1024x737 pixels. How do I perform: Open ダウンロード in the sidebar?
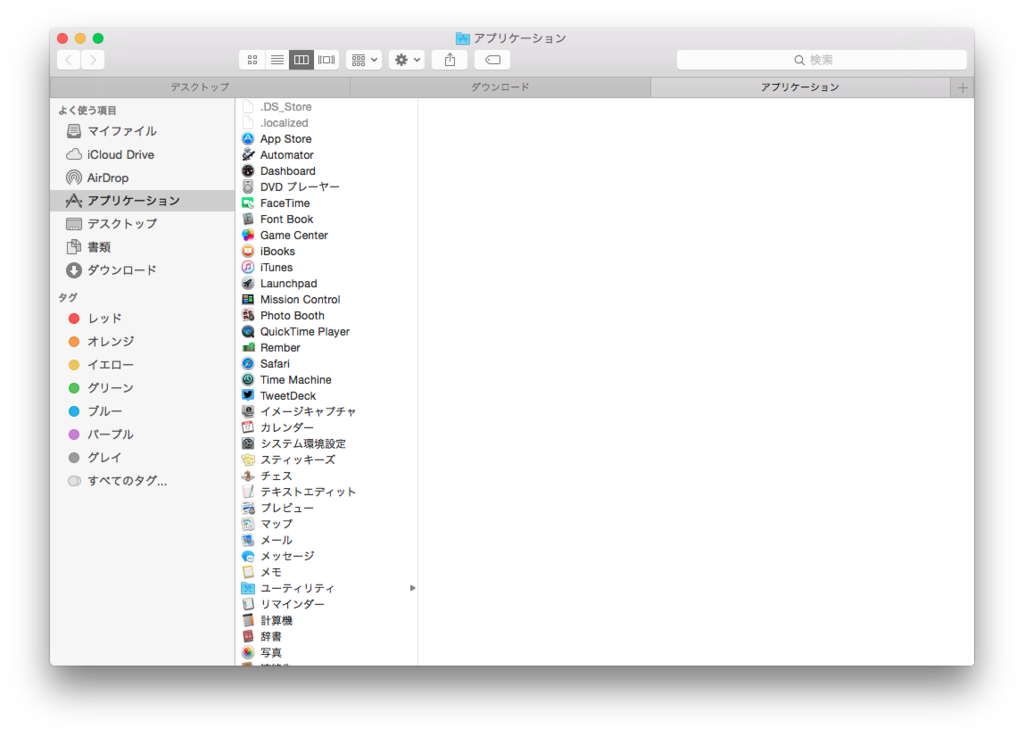click(142, 270)
